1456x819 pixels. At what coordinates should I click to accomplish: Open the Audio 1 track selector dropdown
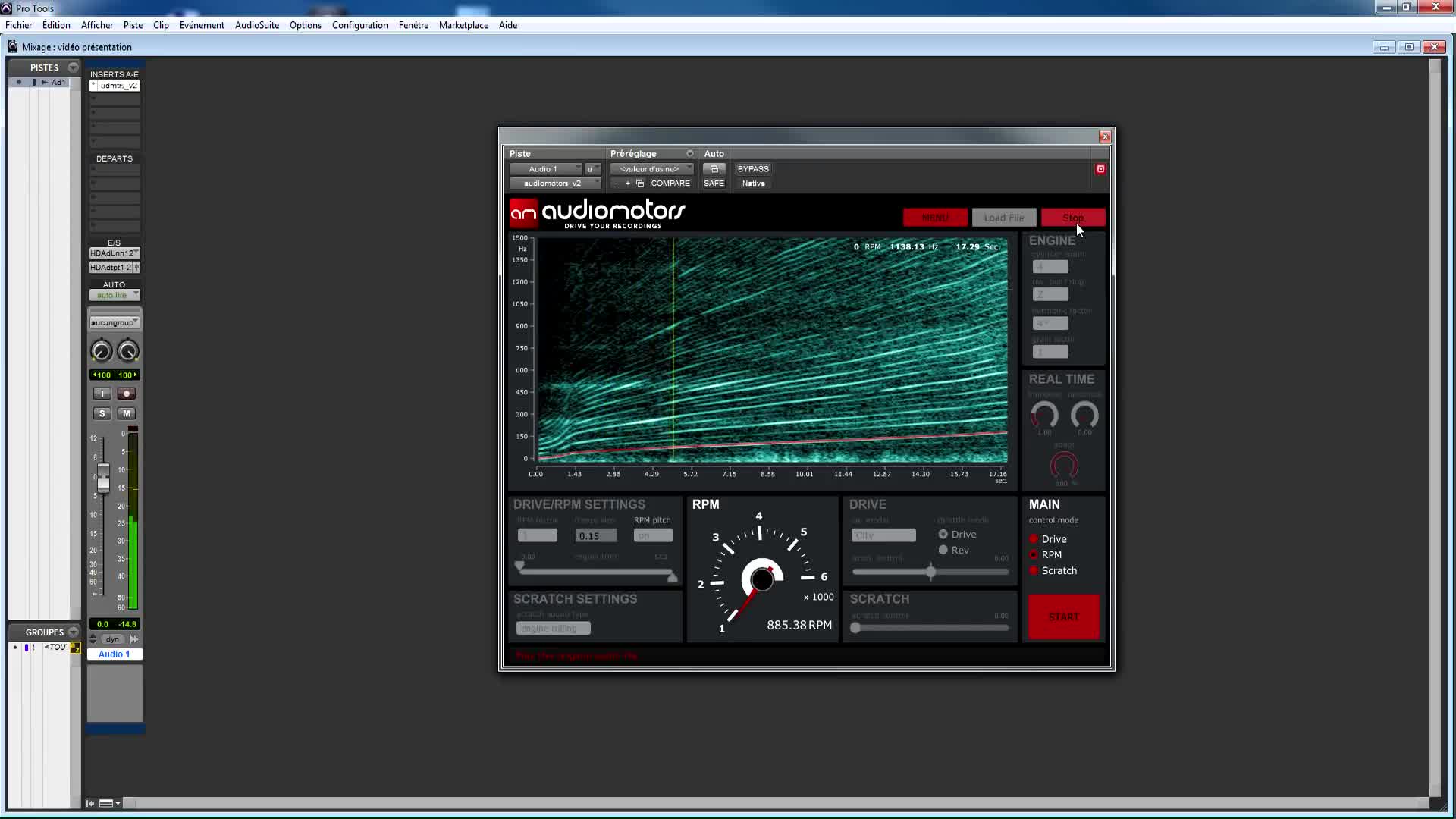[545, 169]
